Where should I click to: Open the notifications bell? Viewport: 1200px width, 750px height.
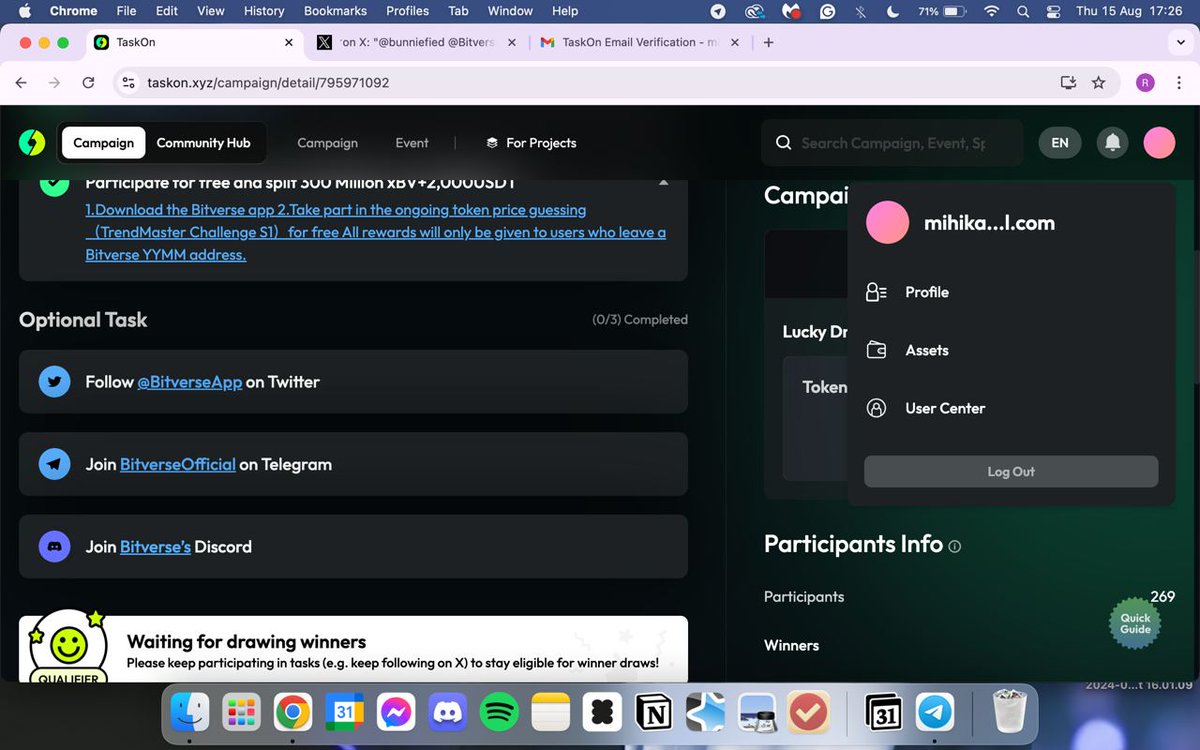(x=1112, y=143)
